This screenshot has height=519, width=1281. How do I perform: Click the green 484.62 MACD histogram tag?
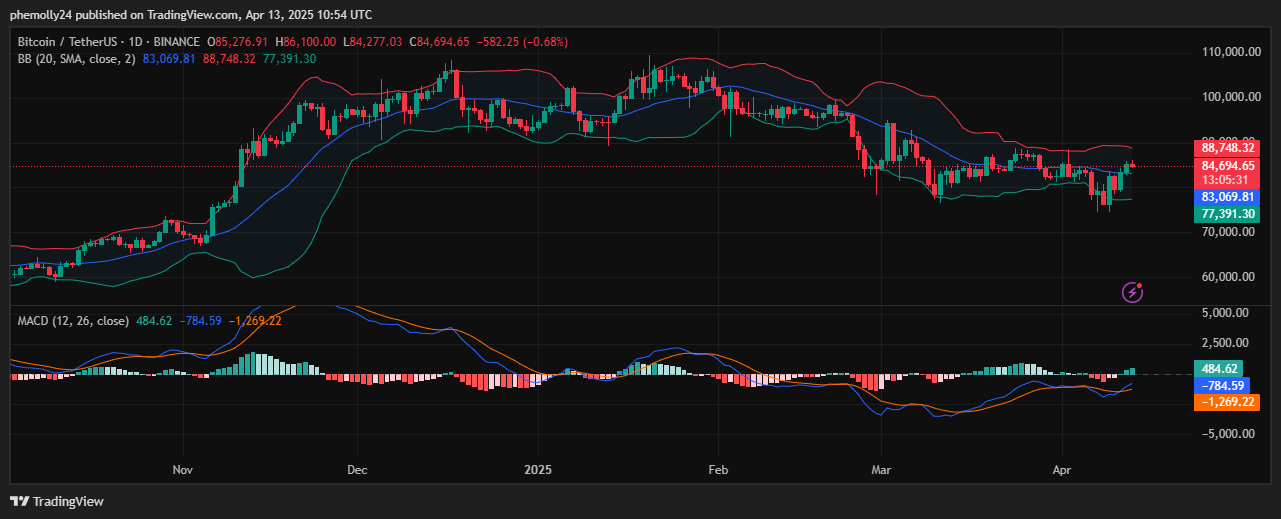click(1222, 368)
